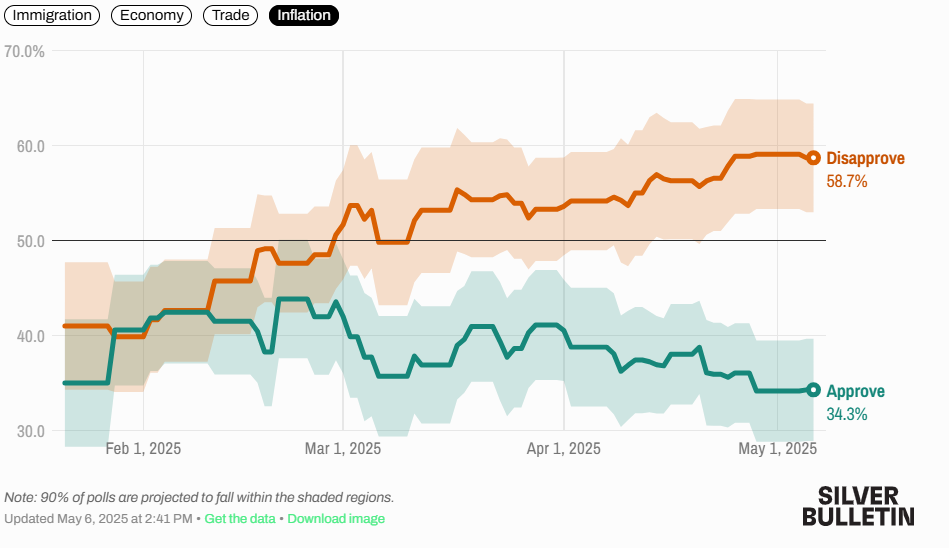The height and width of the screenshot is (548, 949).
Task: Click the "Download image" link
Action: click(x=336, y=519)
